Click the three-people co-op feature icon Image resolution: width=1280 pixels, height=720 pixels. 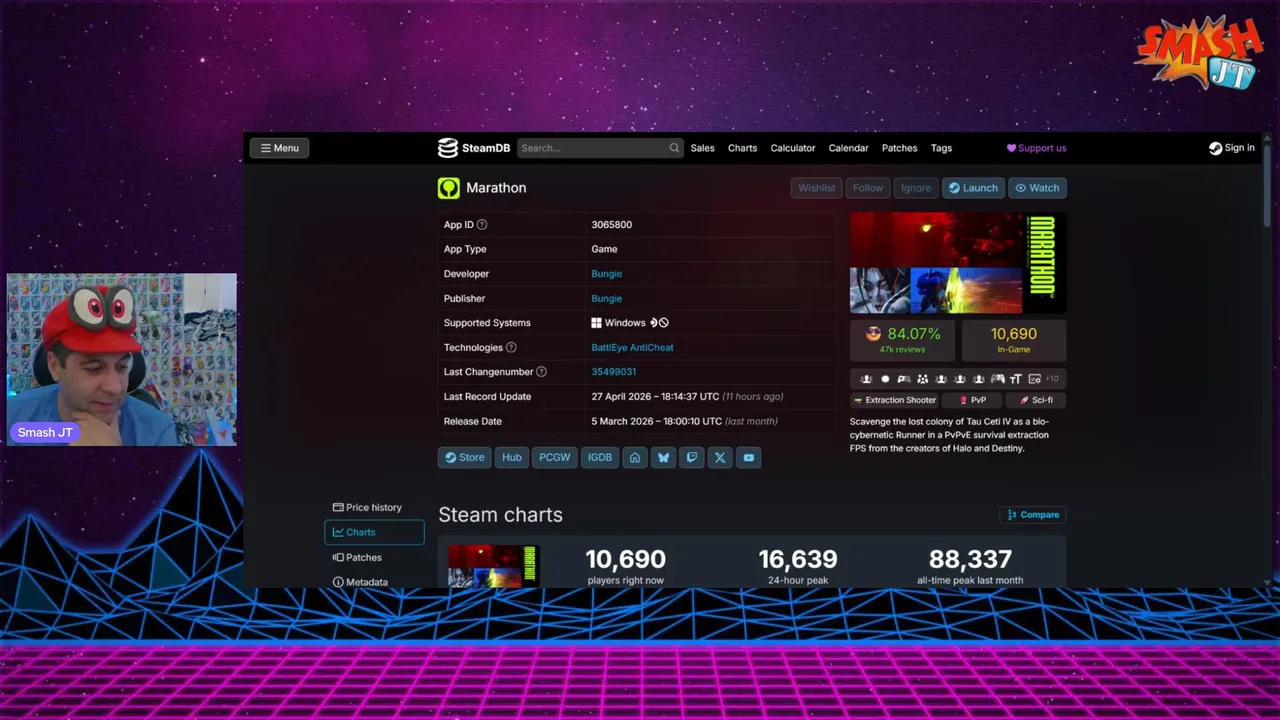click(922, 379)
